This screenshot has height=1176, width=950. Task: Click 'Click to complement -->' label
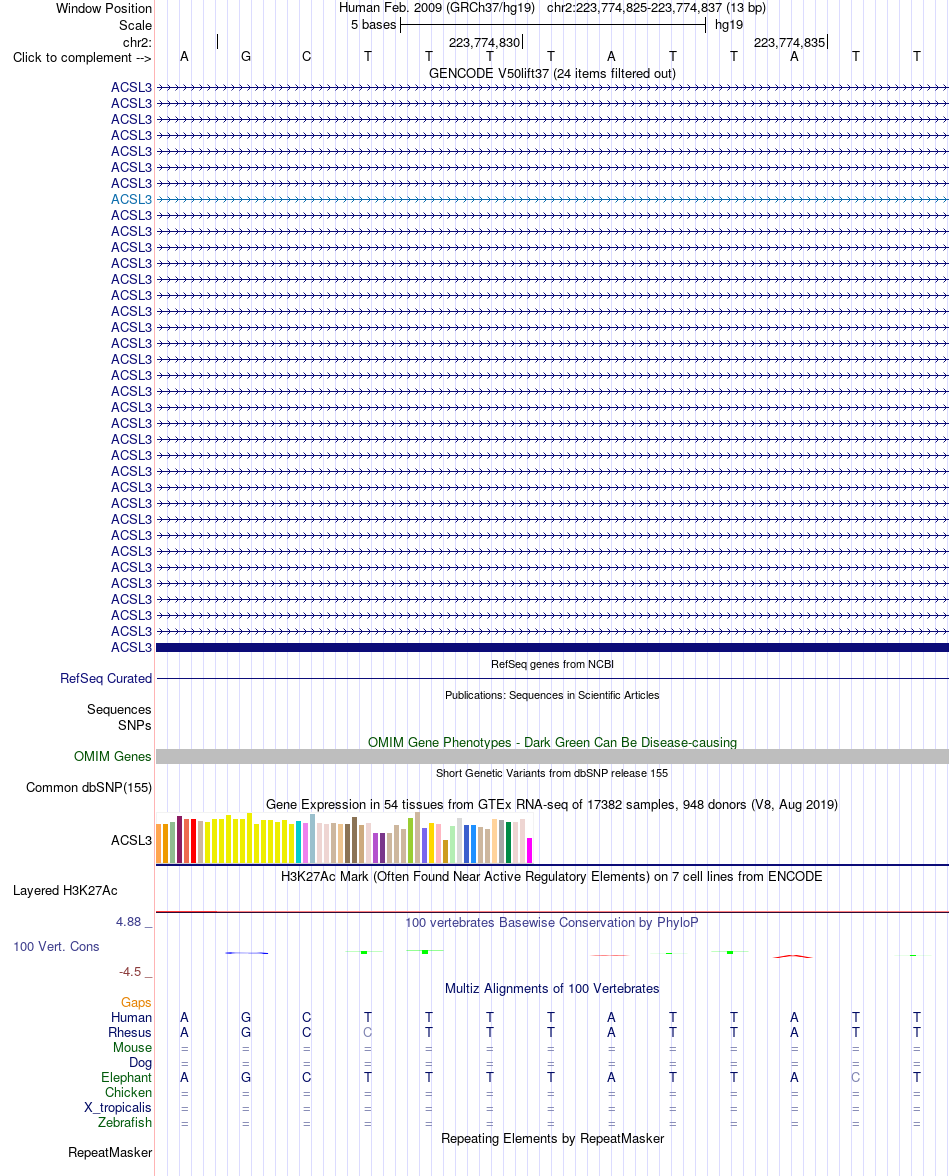pos(82,58)
